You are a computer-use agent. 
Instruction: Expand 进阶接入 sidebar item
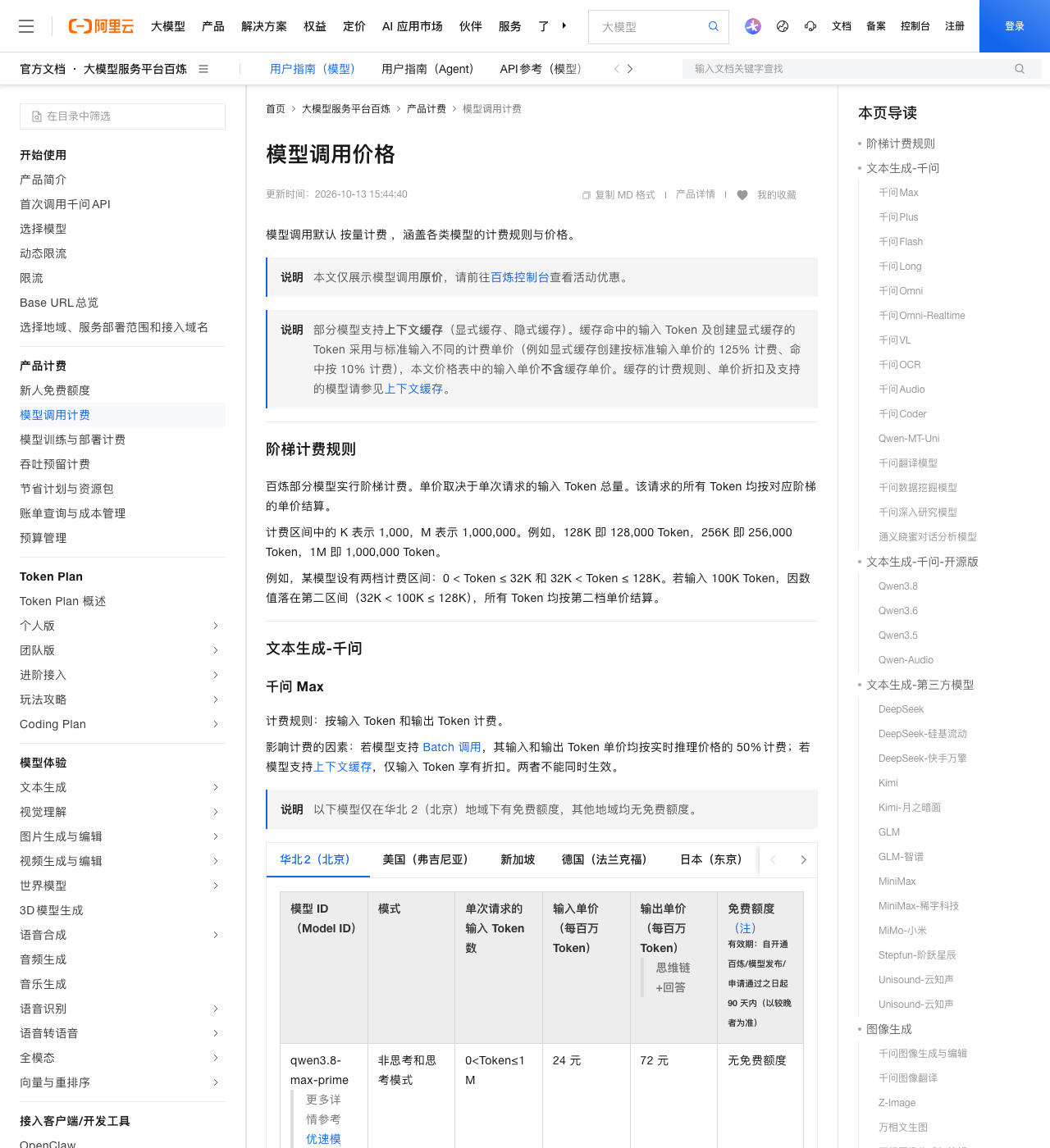tap(216, 675)
